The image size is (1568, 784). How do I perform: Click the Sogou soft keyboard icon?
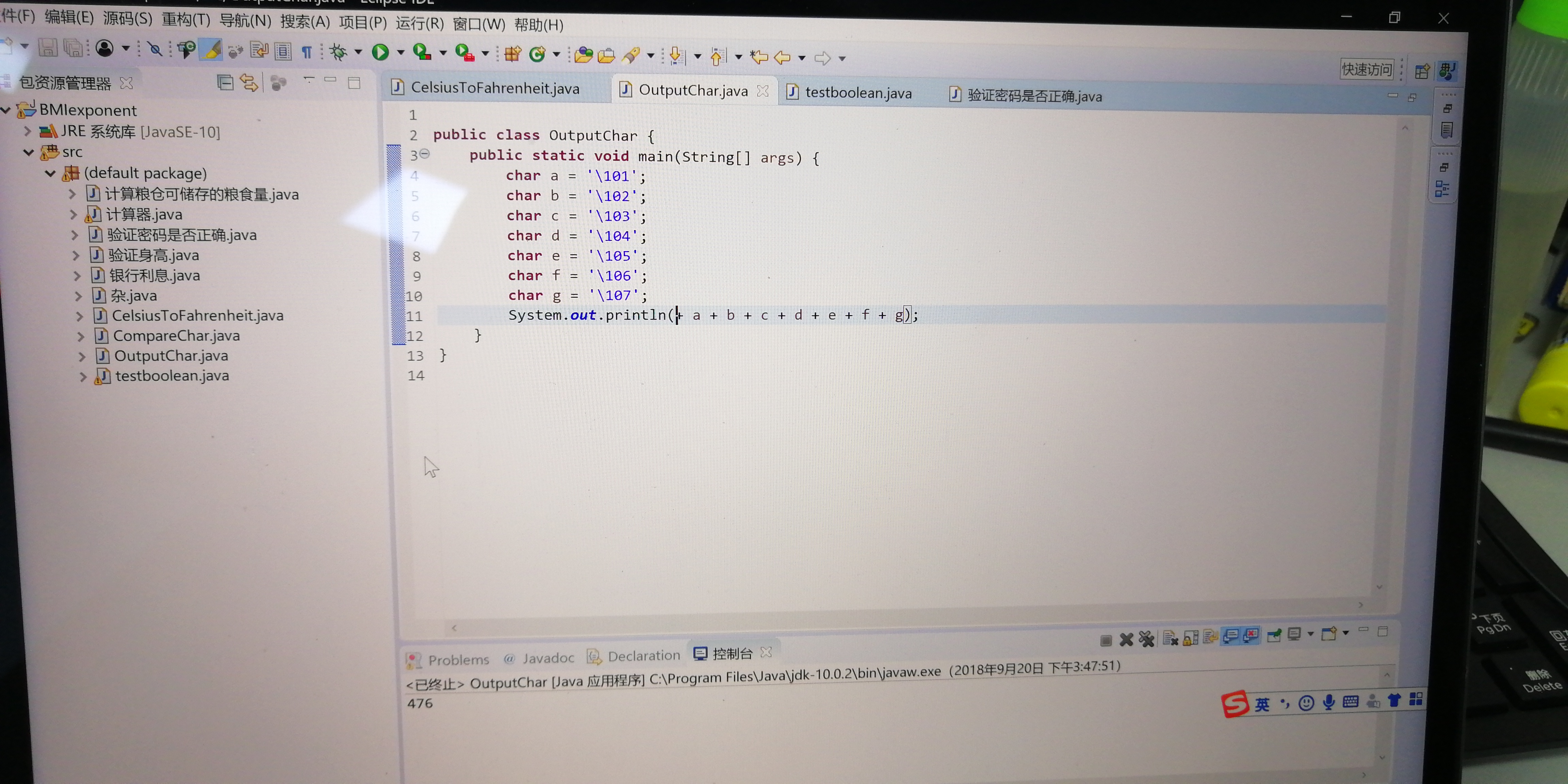point(1350,702)
